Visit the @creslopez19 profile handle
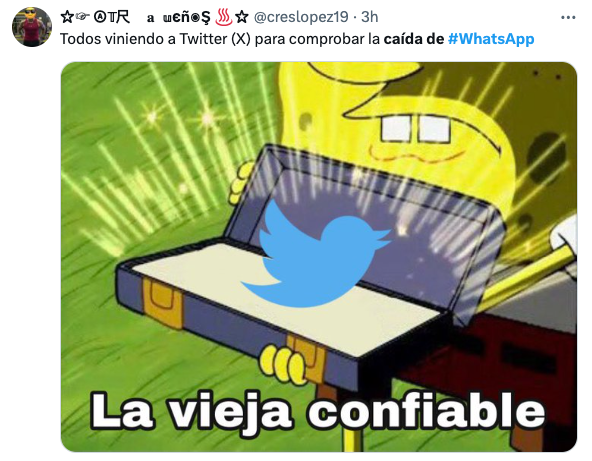 point(301,17)
